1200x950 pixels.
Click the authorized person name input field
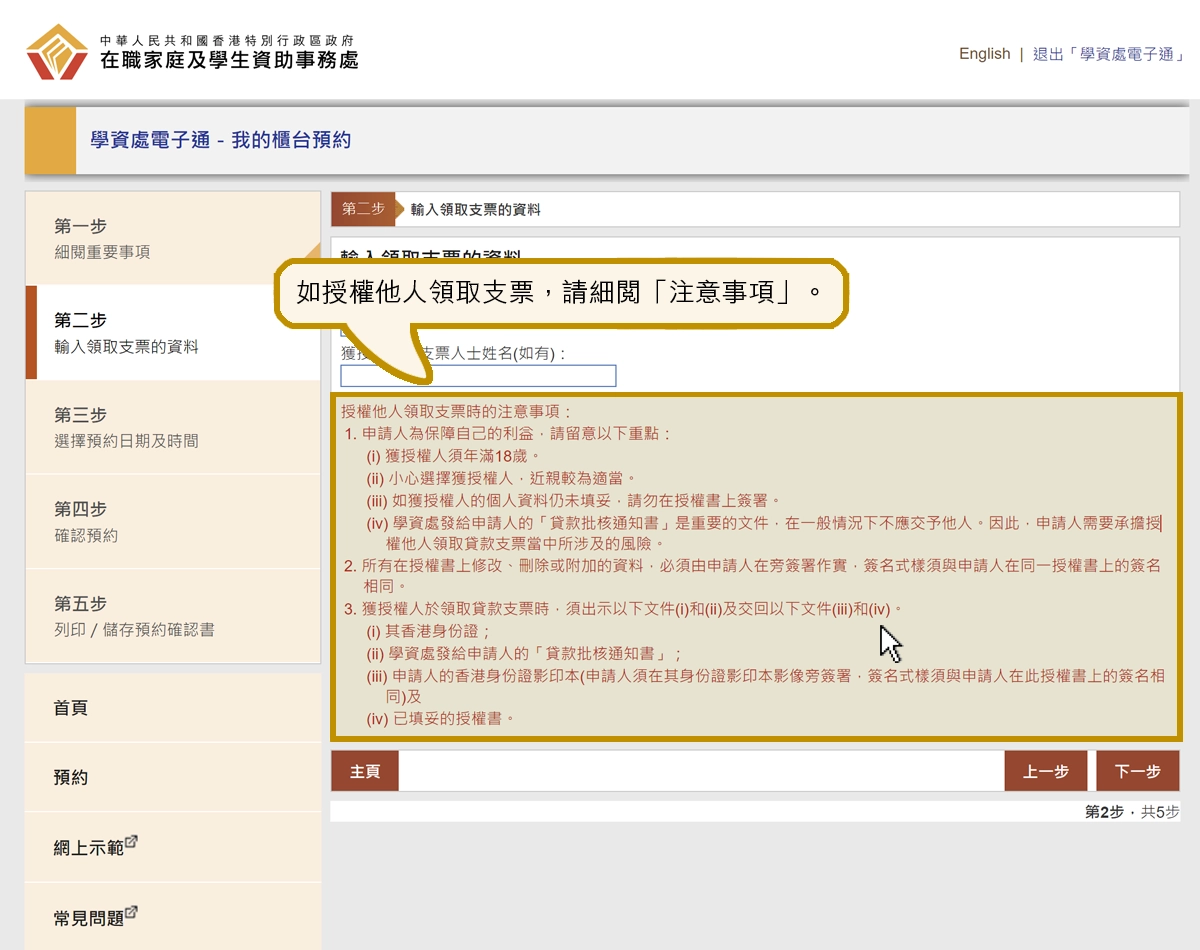(x=478, y=376)
